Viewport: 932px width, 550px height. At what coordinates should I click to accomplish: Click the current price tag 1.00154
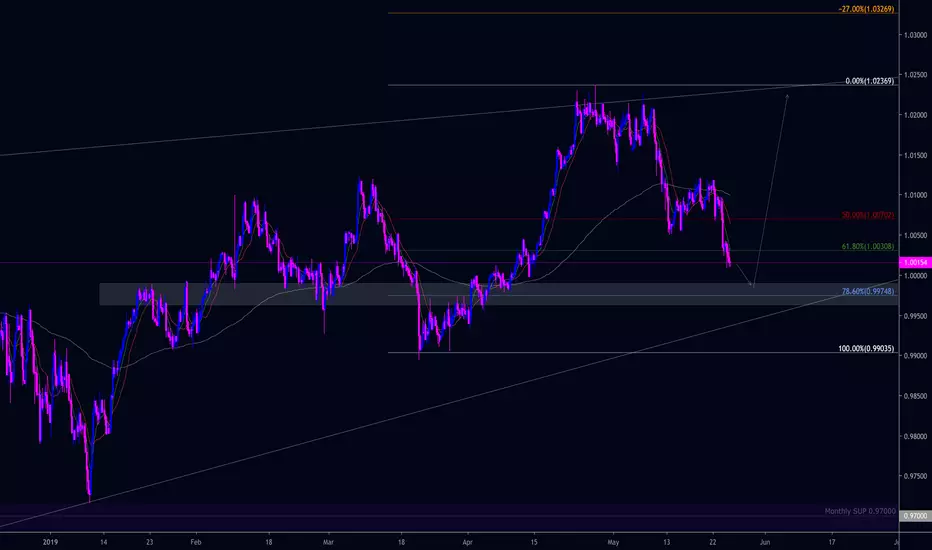916,262
